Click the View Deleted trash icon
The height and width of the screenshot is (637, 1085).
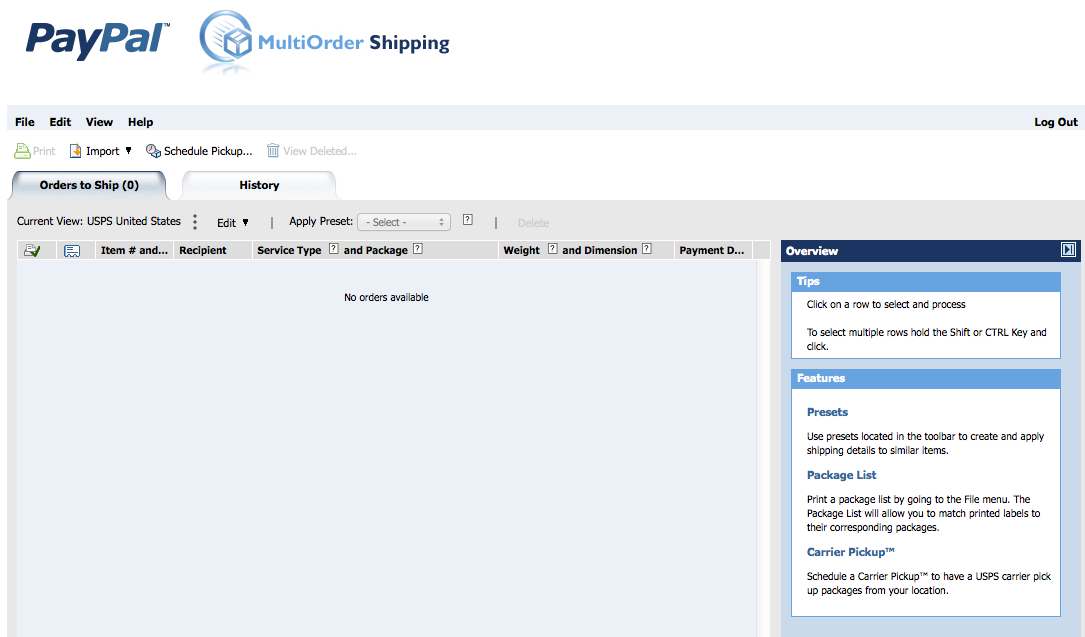coord(273,151)
